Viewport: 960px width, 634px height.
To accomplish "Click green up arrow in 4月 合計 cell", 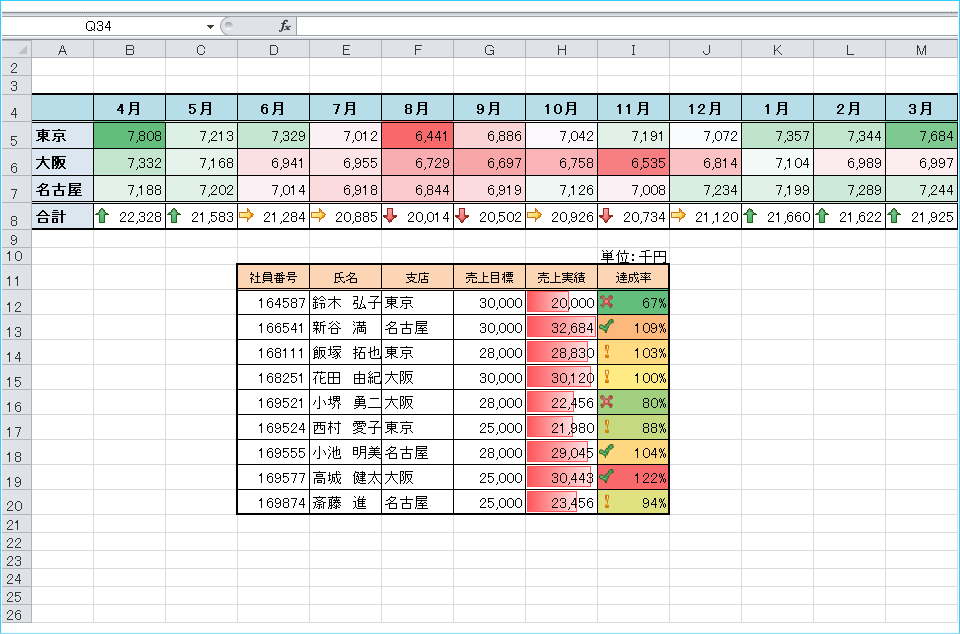I will pyautogui.click(x=102, y=216).
